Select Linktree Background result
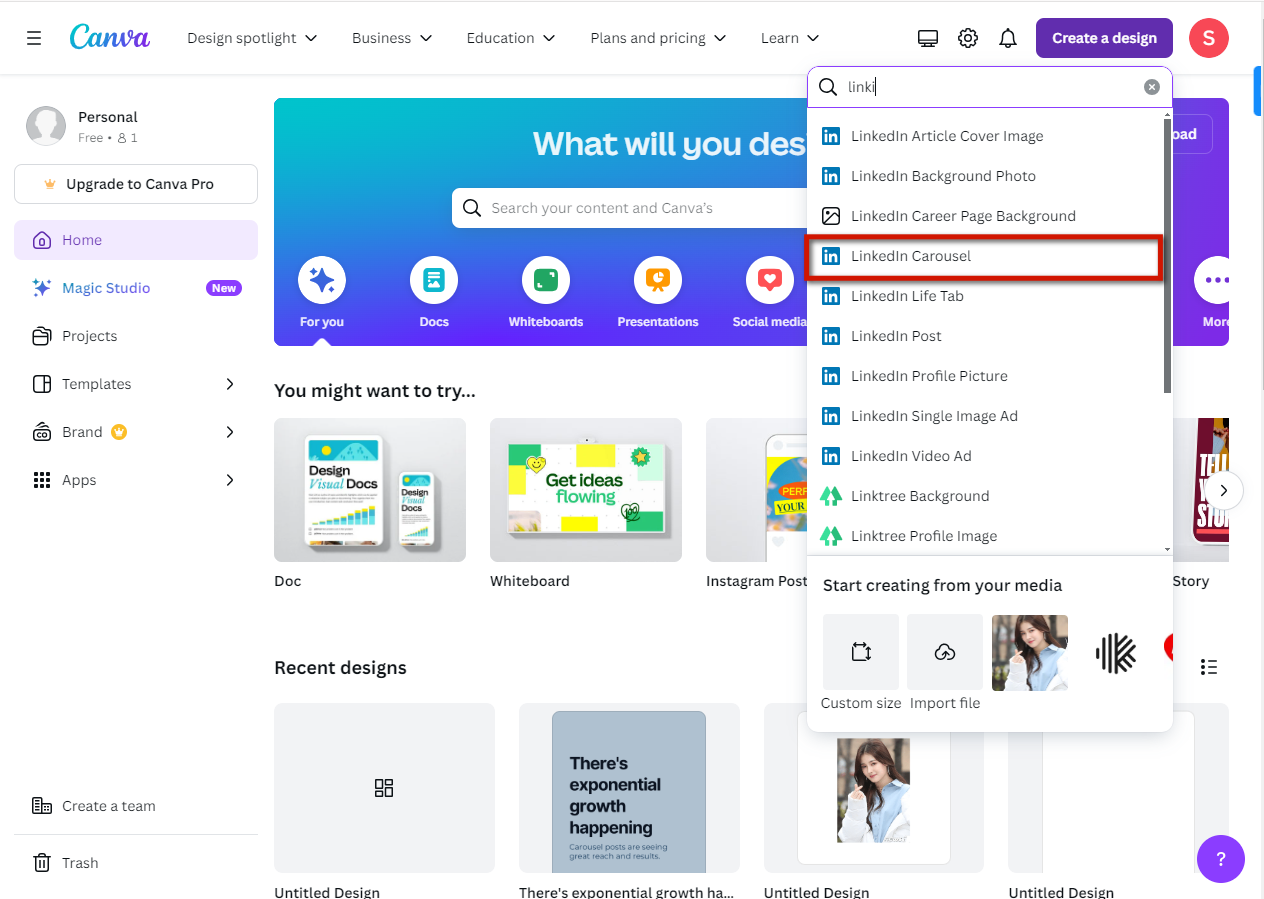This screenshot has width=1264, height=899. 984,496
